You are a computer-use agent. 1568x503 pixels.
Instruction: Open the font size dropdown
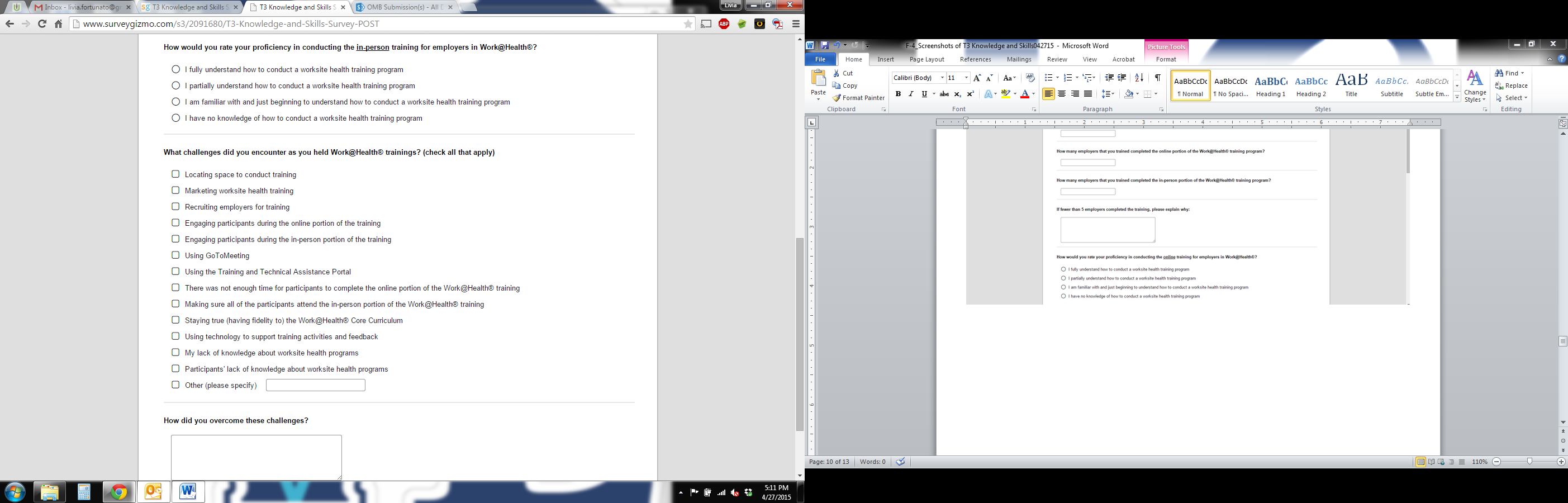pyautogui.click(x=966, y=78)
